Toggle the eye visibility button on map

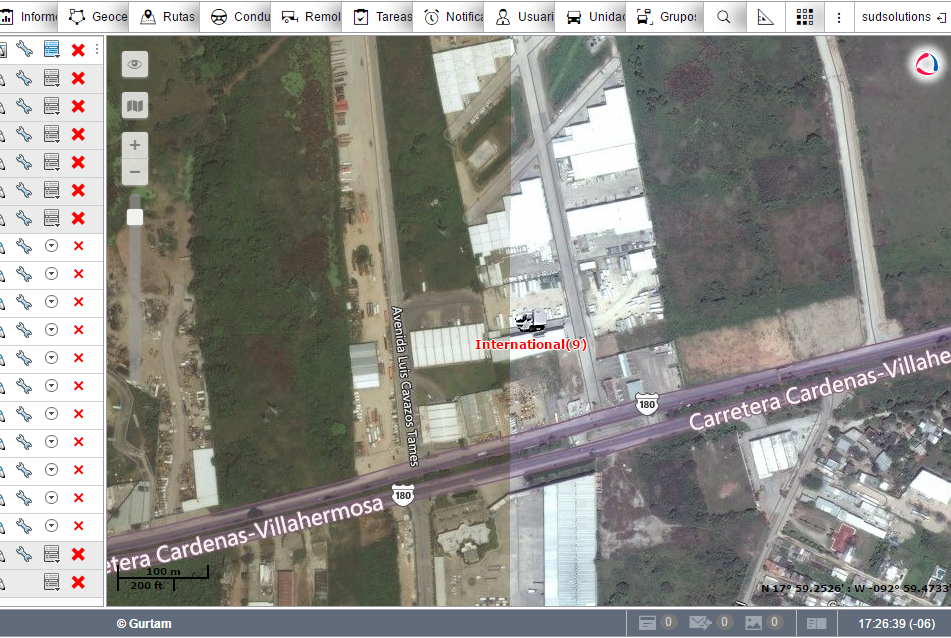click(x=135, y=64)
